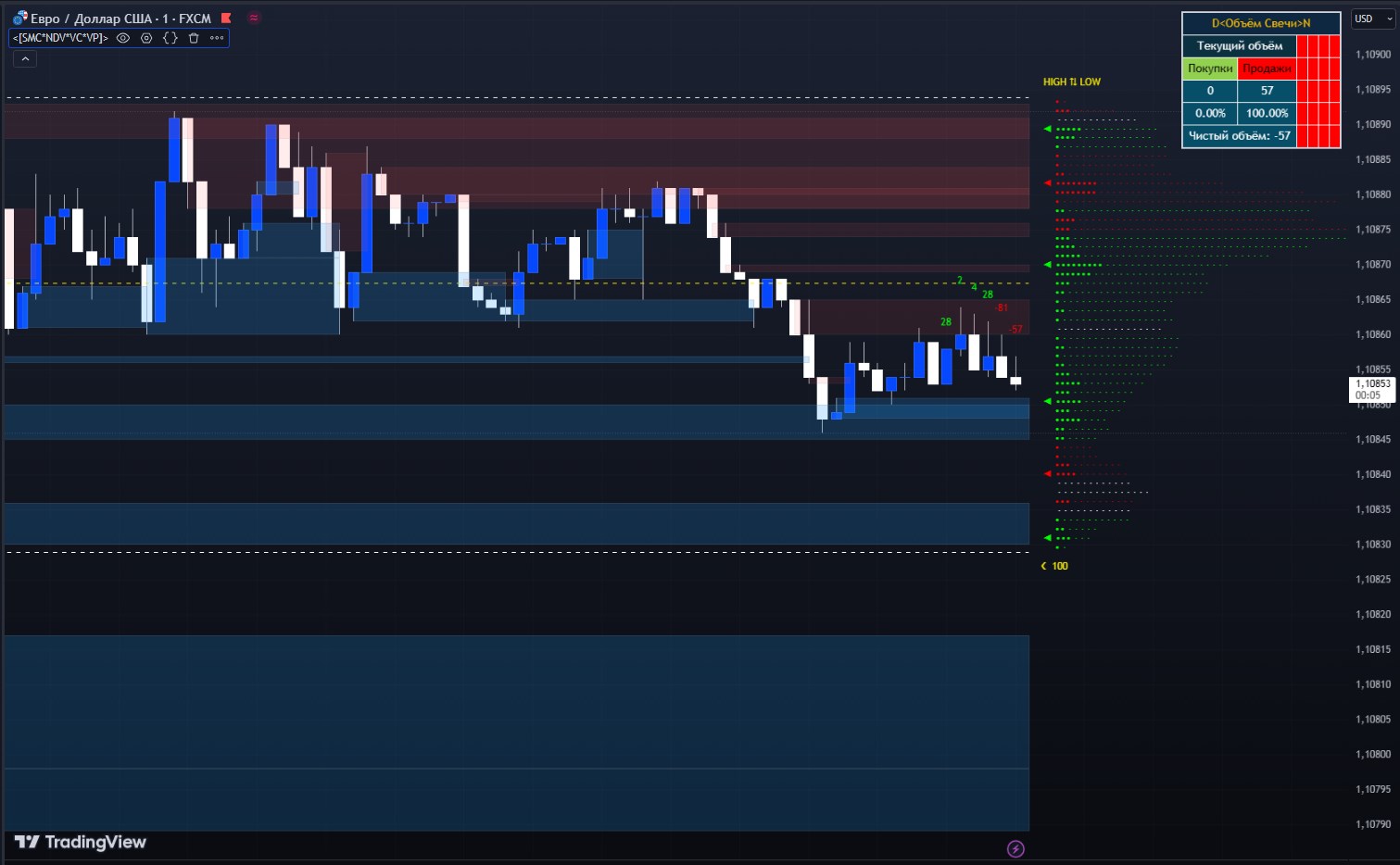
Task: Click the SMC*NDV*VC*VP indicator name
Action: [61, 38]
